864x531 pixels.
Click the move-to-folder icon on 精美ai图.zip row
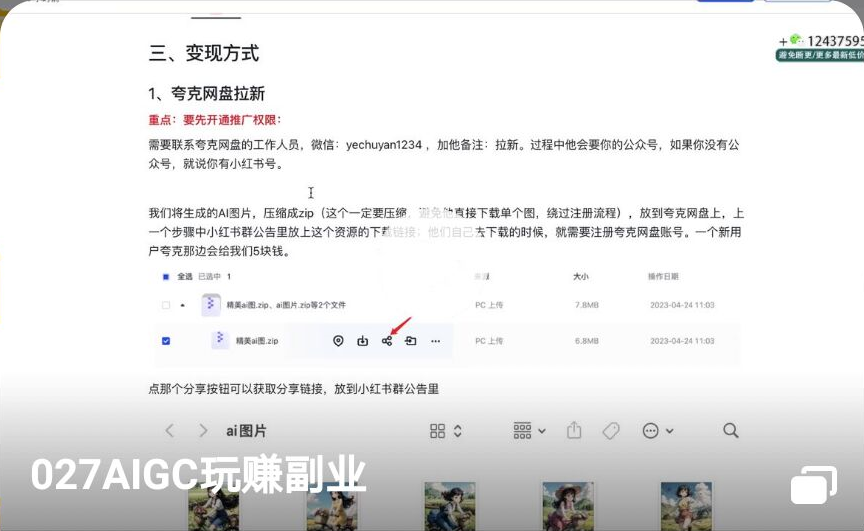coord(411,341)
